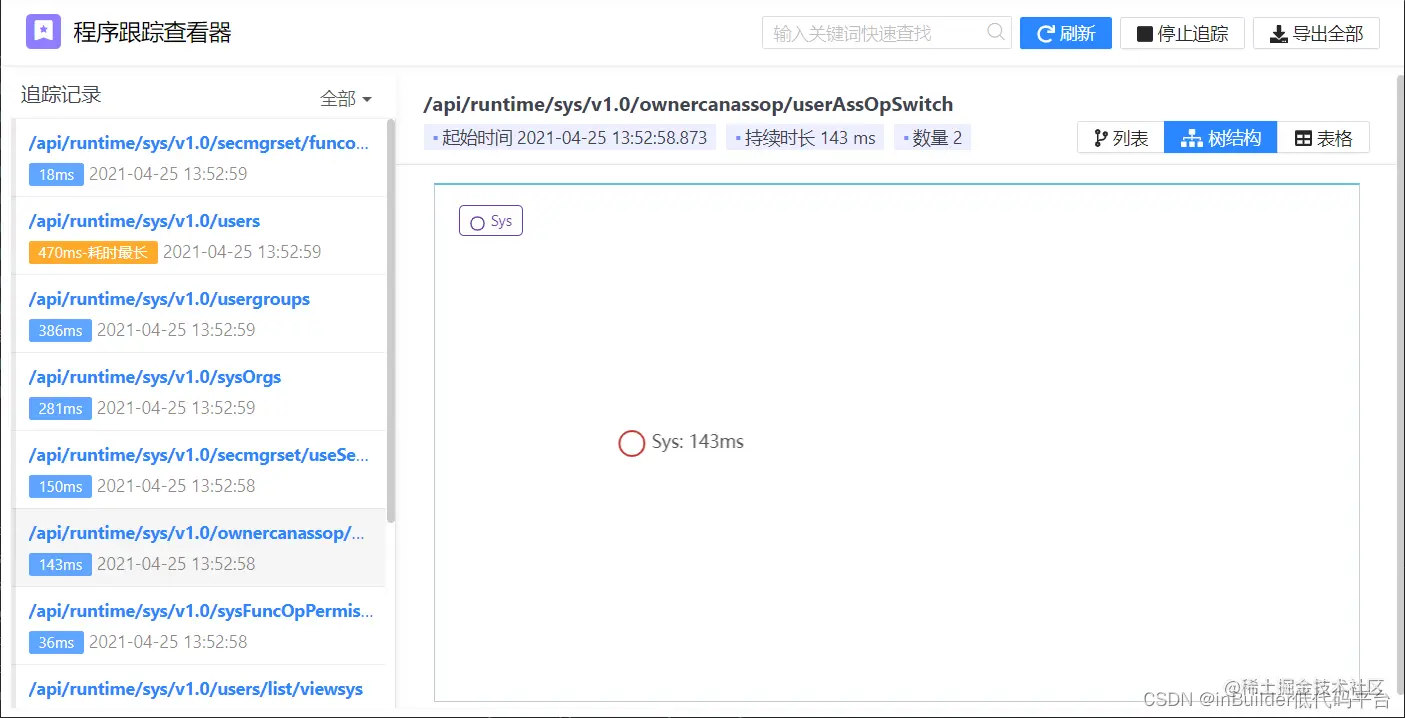Click the 281ms duration badge
1405x718 pixels.
pyautogui.click(x=60, y=408)
